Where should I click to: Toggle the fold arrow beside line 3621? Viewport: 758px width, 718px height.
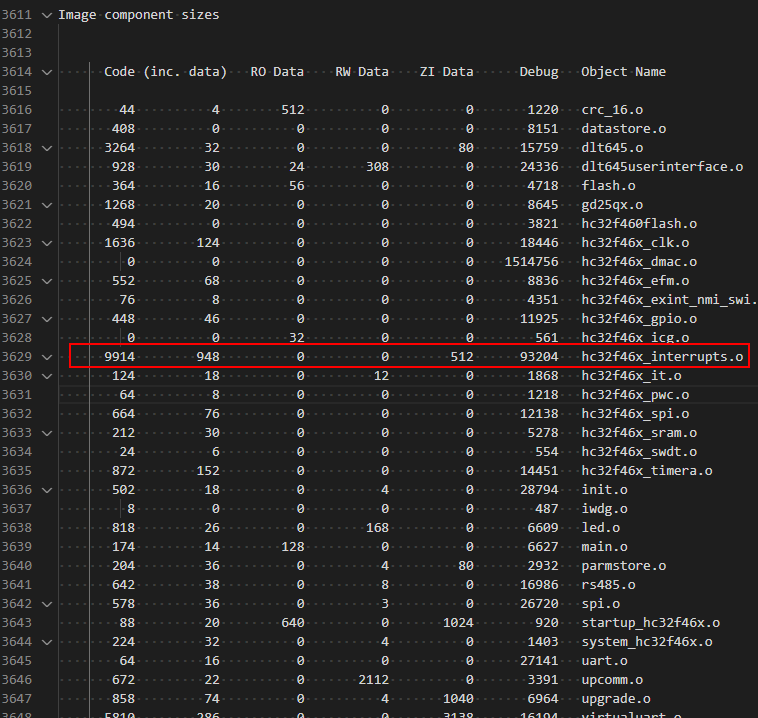click(x=47, y=205)
